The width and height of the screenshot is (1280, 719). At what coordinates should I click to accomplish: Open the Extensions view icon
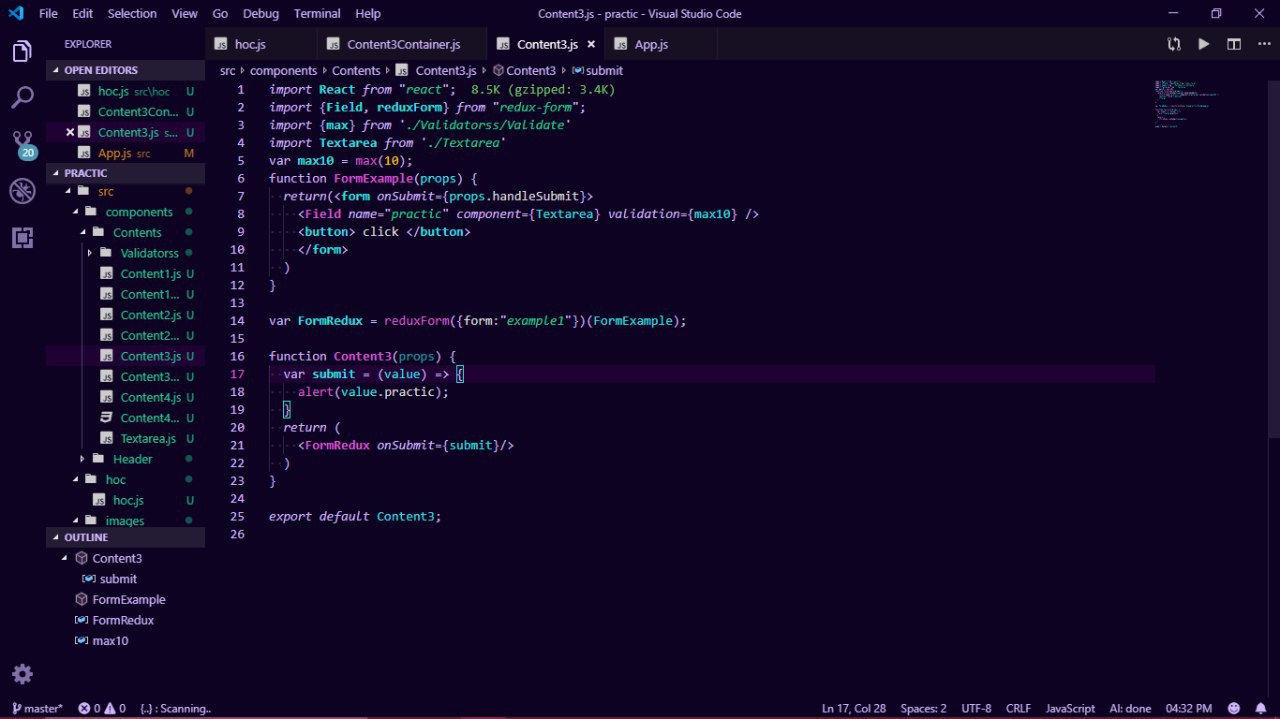click(x=22, y=238)
